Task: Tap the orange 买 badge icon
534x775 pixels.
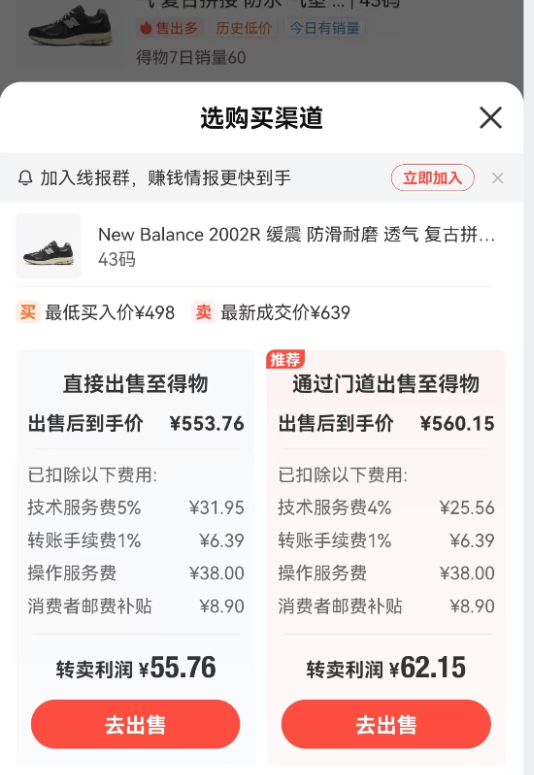Action: tap(28, 312)
